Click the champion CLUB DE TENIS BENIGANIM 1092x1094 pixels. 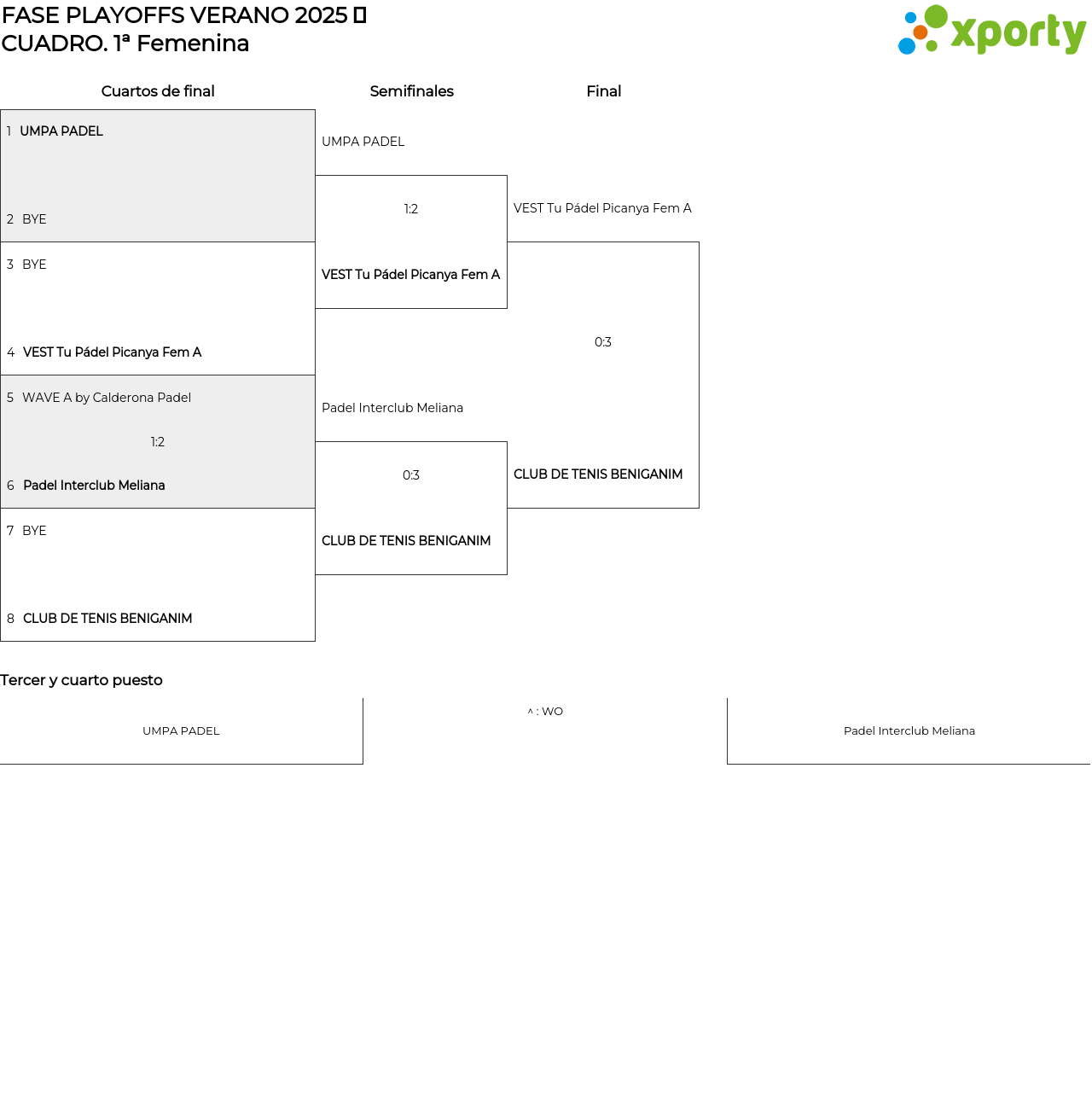pos(598,474)
